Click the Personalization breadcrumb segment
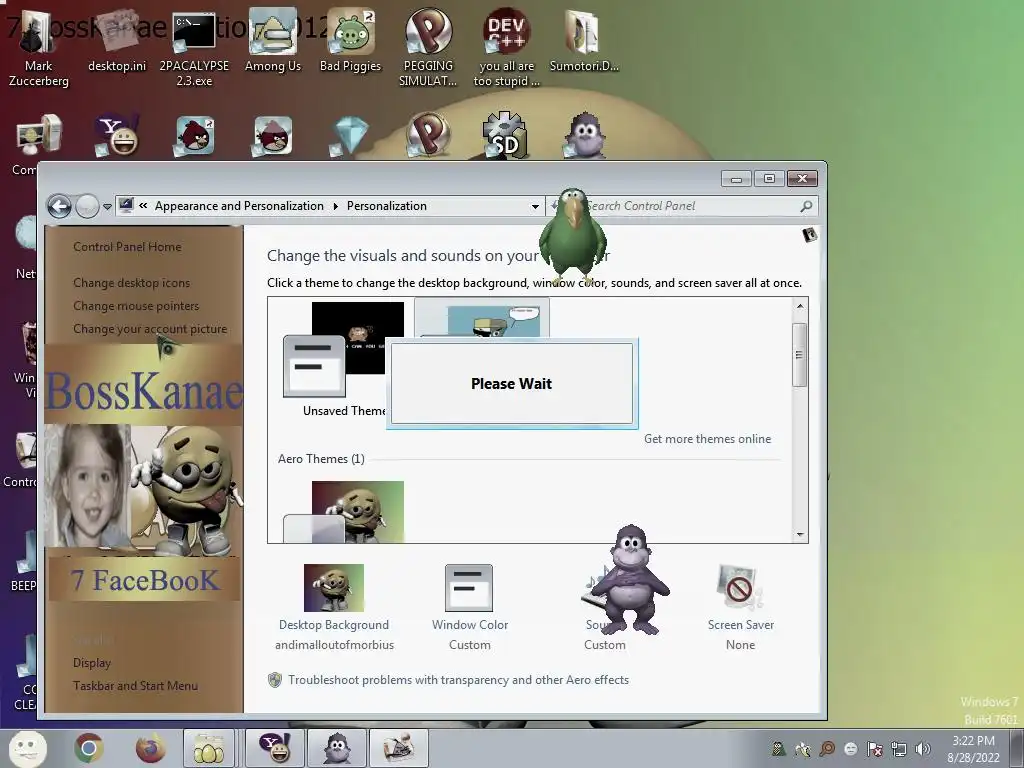1024x768 pixels. coord(387,206)
